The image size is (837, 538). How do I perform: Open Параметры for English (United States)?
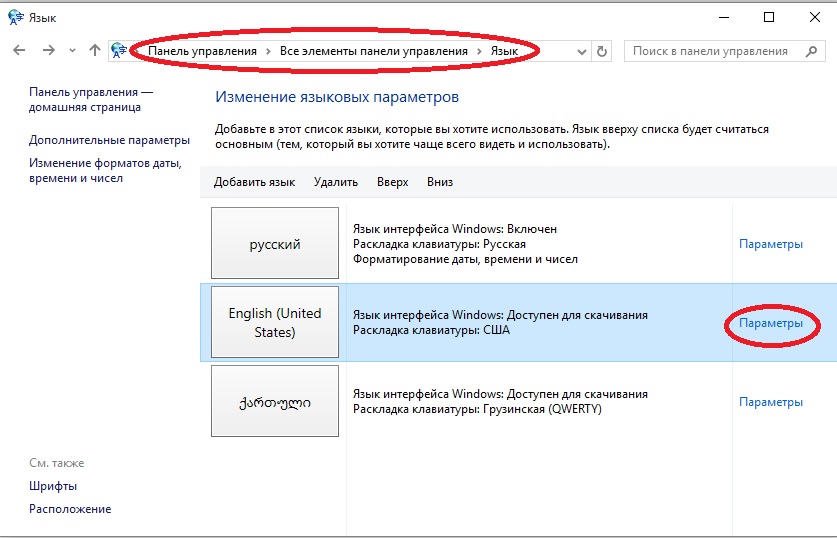[x=771, y=323]
